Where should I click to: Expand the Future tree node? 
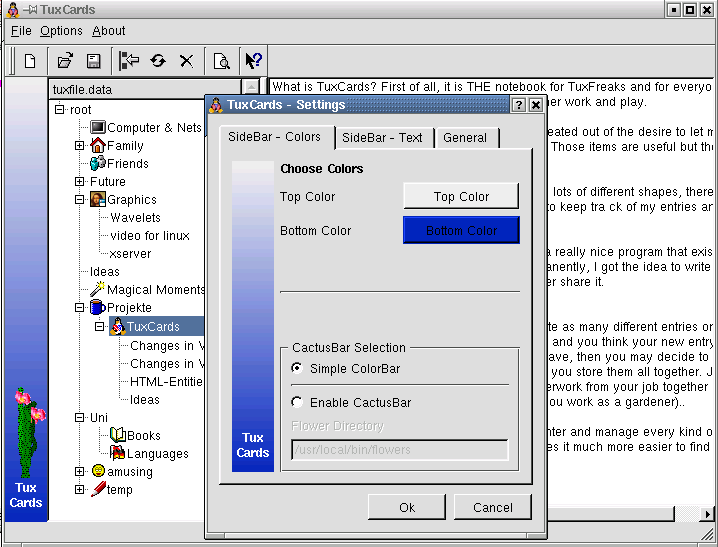click(79, 181)
